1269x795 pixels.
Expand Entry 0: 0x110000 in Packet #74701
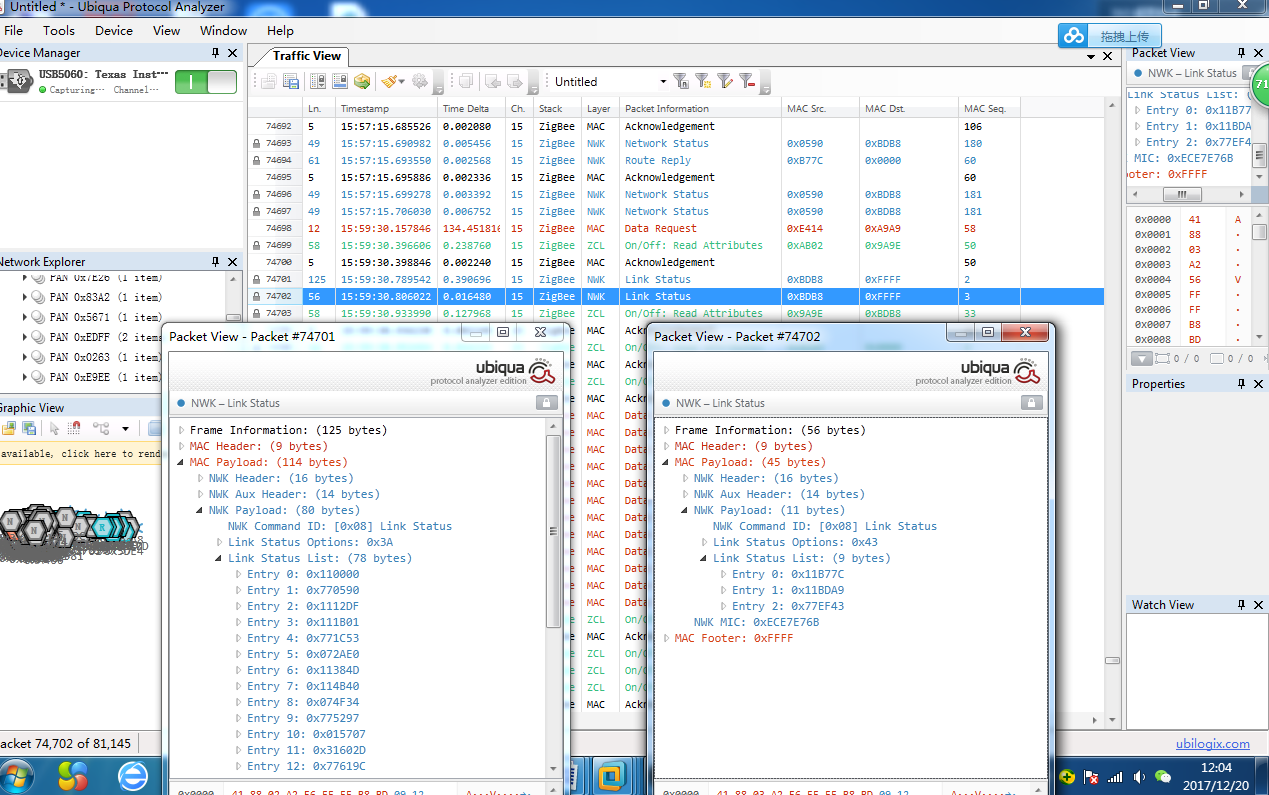click(239, 574)
